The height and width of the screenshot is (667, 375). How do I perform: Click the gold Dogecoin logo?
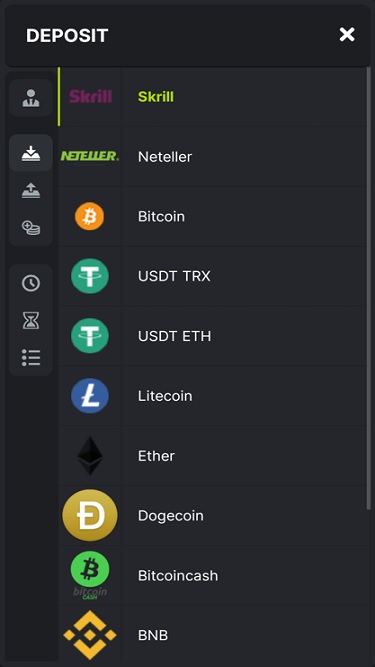point(90,516)
